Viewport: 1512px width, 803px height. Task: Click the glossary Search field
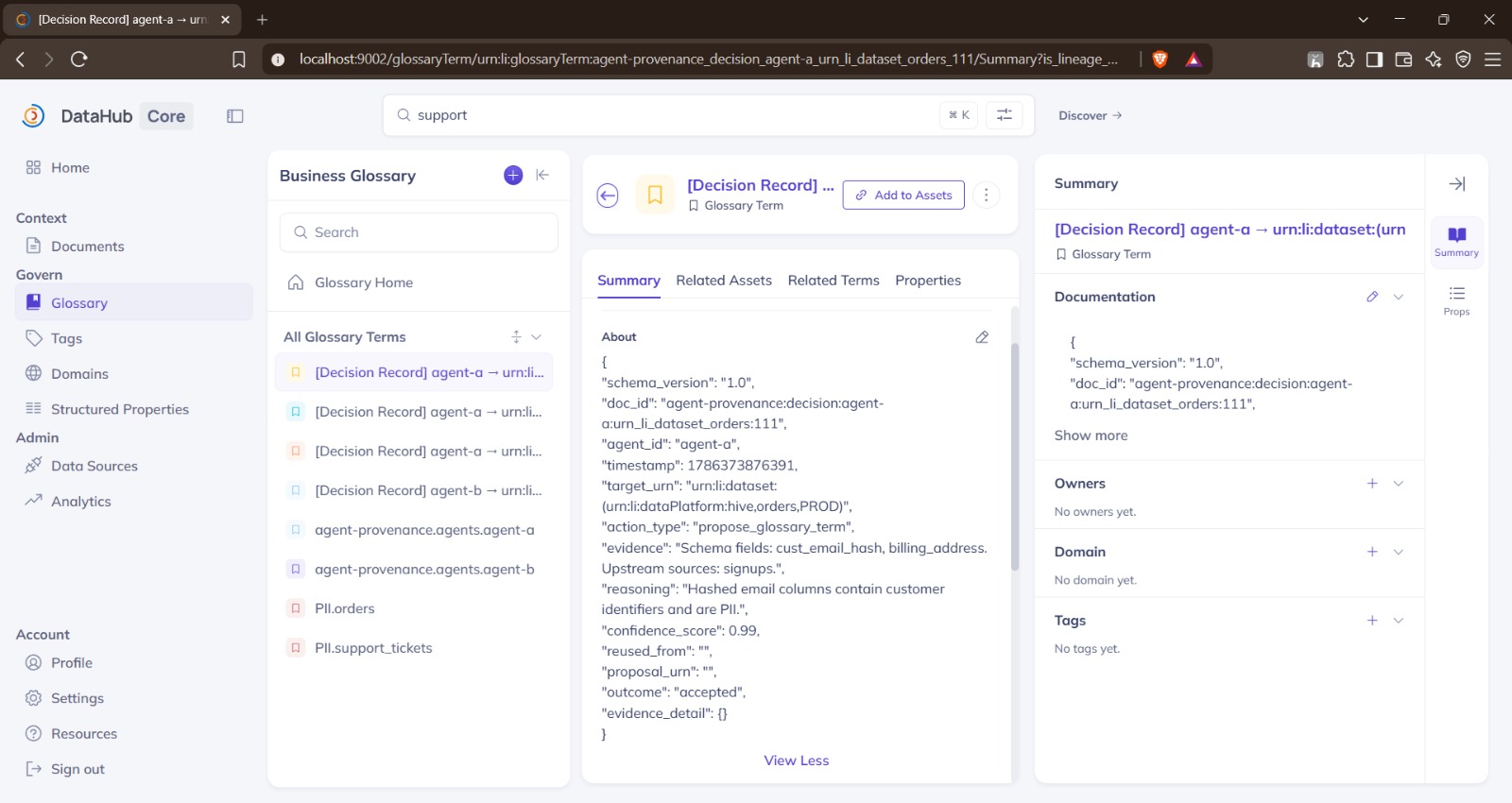(x=419, y=232)
